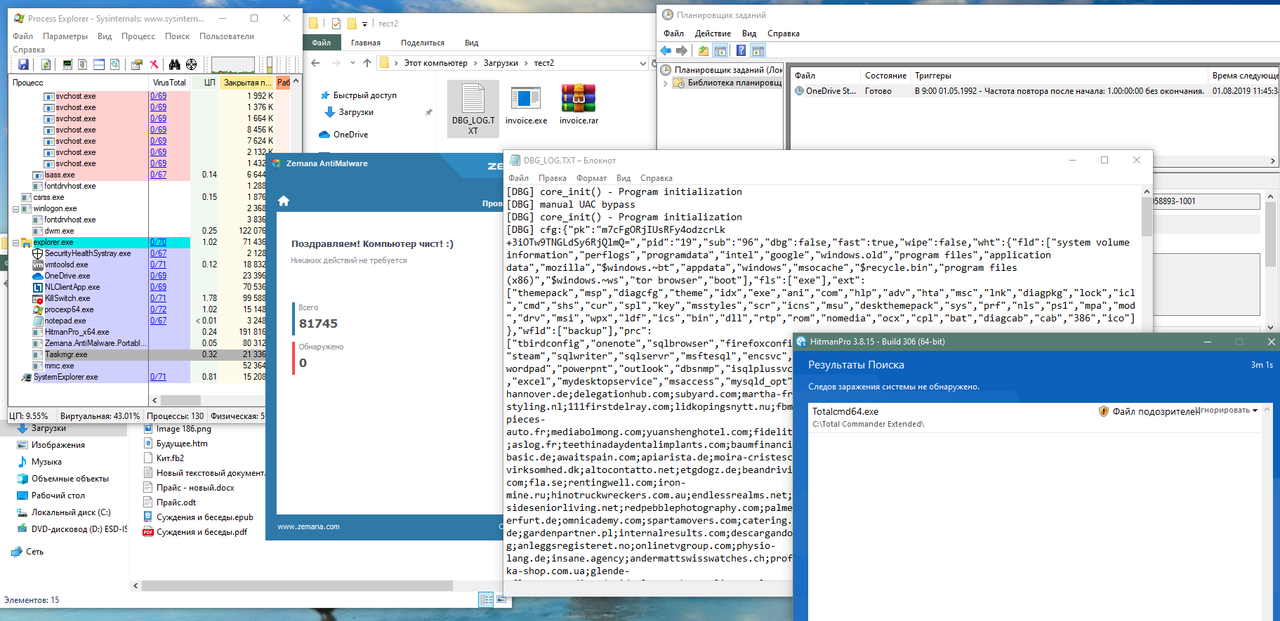This screenshot has width=1280, height=621.
Task: Open Формат menu in Notepad
Action: click(591, 178)
